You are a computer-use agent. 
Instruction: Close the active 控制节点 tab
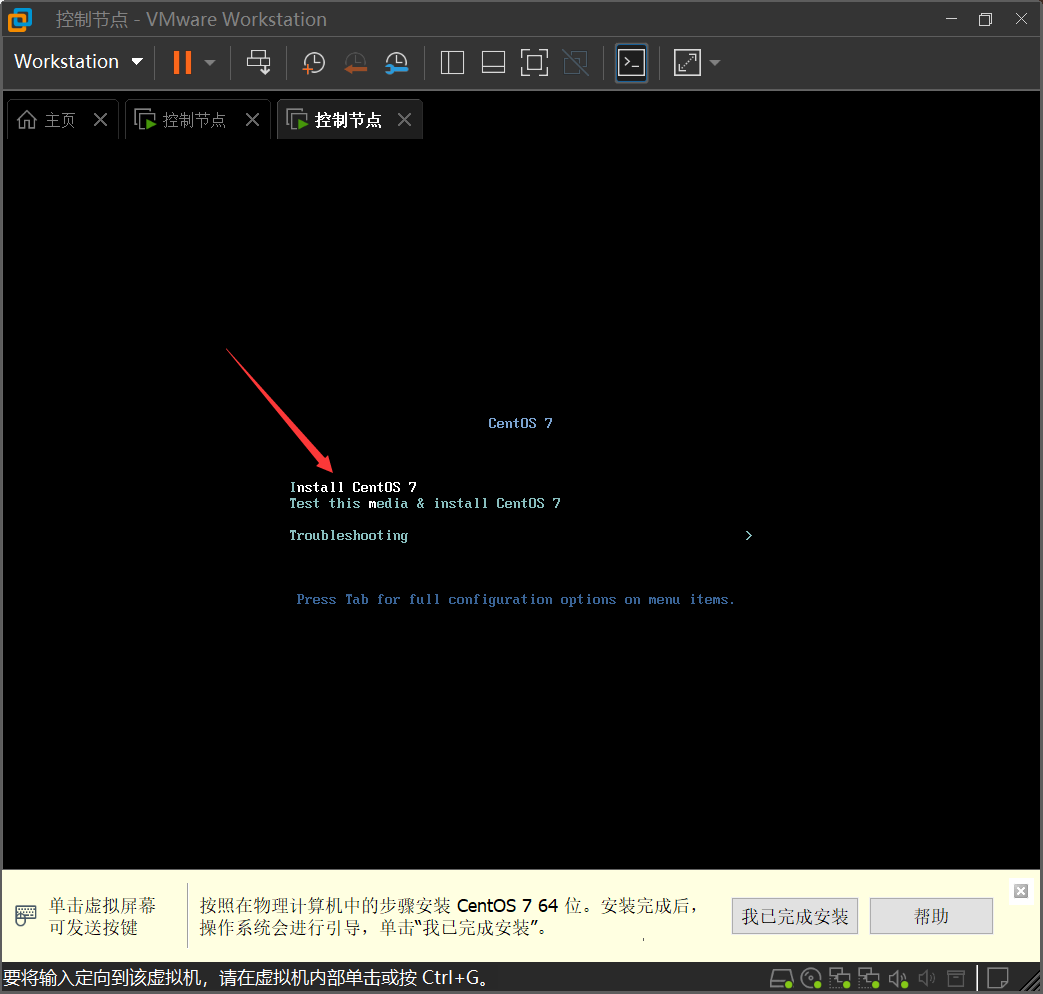tap(404, 120)
